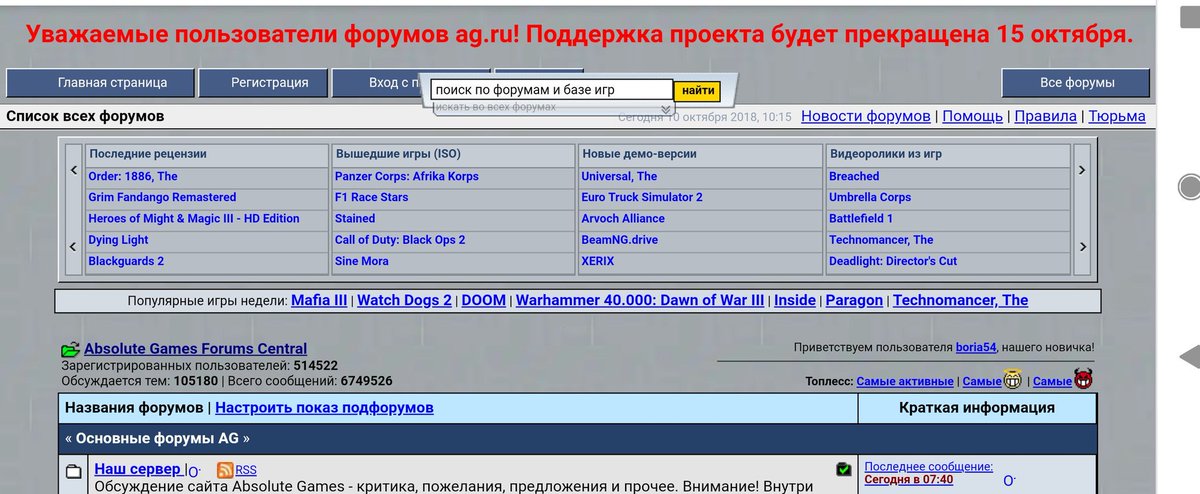This screenshot has height=494, width=1200.
Task: Open Sine Mora link
Action: click(362, 261)
